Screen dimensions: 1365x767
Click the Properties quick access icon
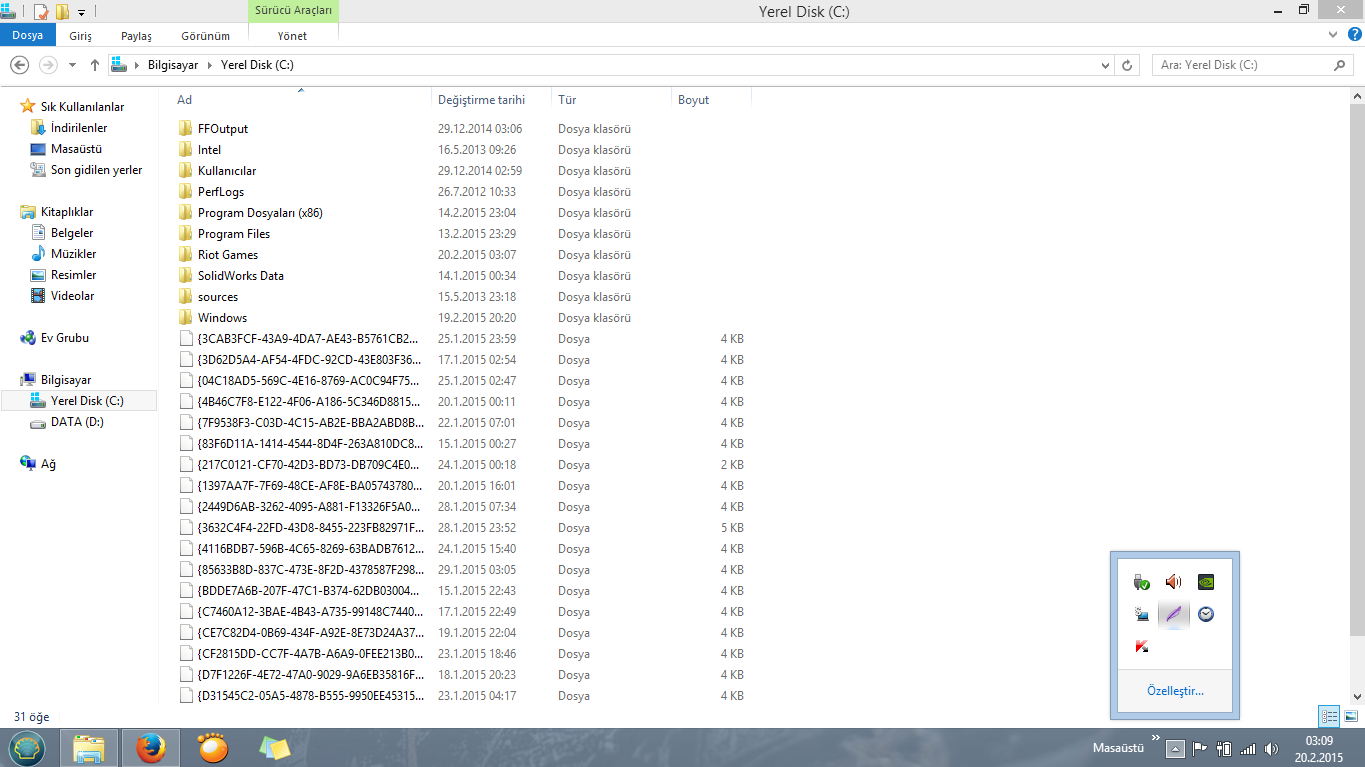tap(42, 12)
